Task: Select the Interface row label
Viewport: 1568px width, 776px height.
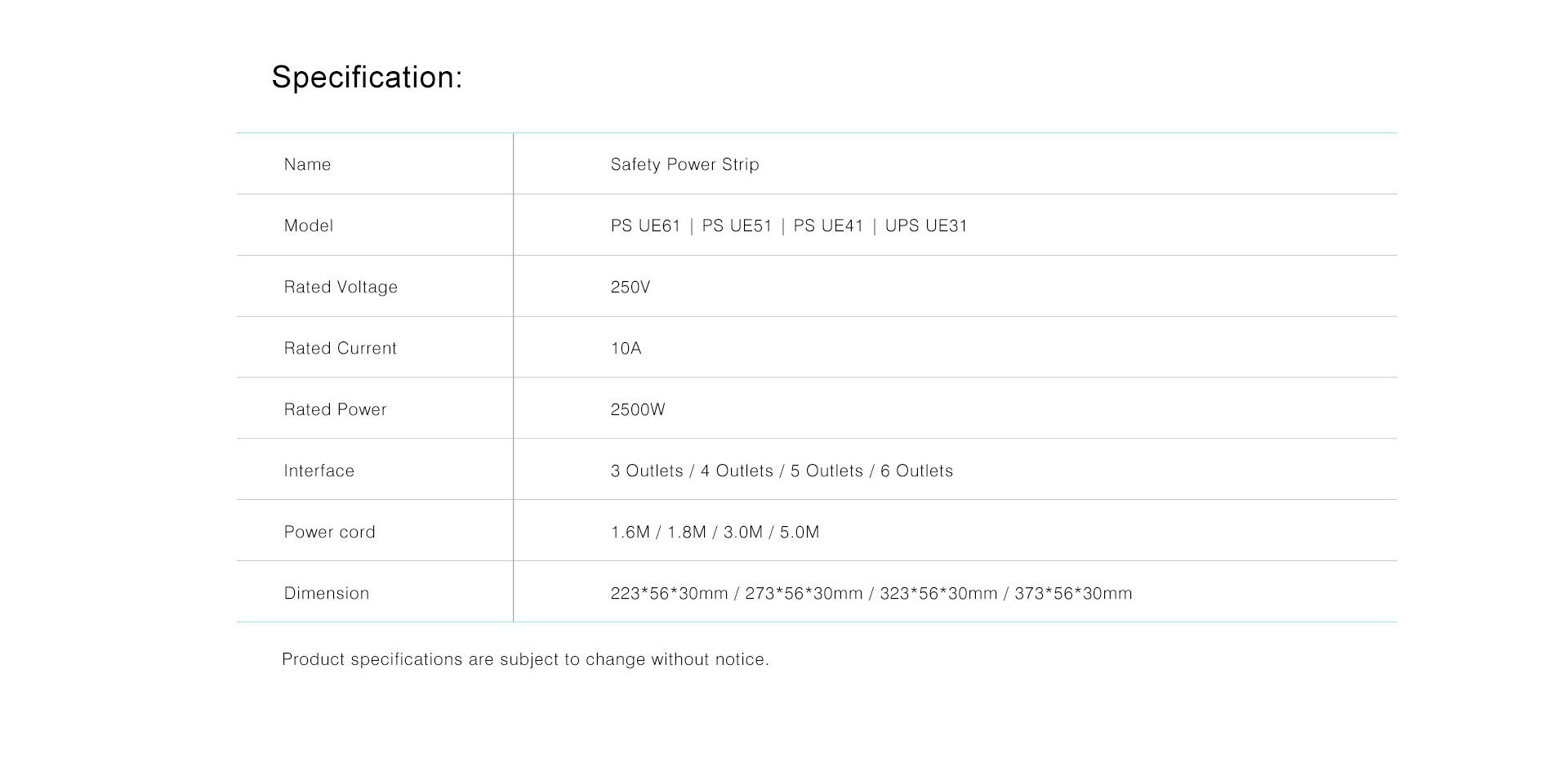Action: pyautogui.click(x=318, y=471)
